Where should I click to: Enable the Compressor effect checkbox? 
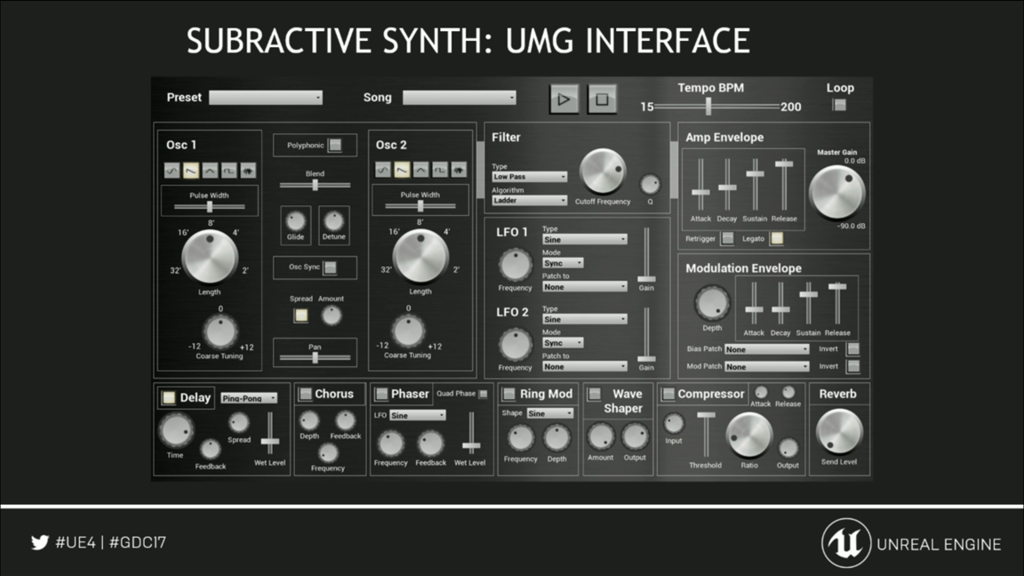(668, 394)
